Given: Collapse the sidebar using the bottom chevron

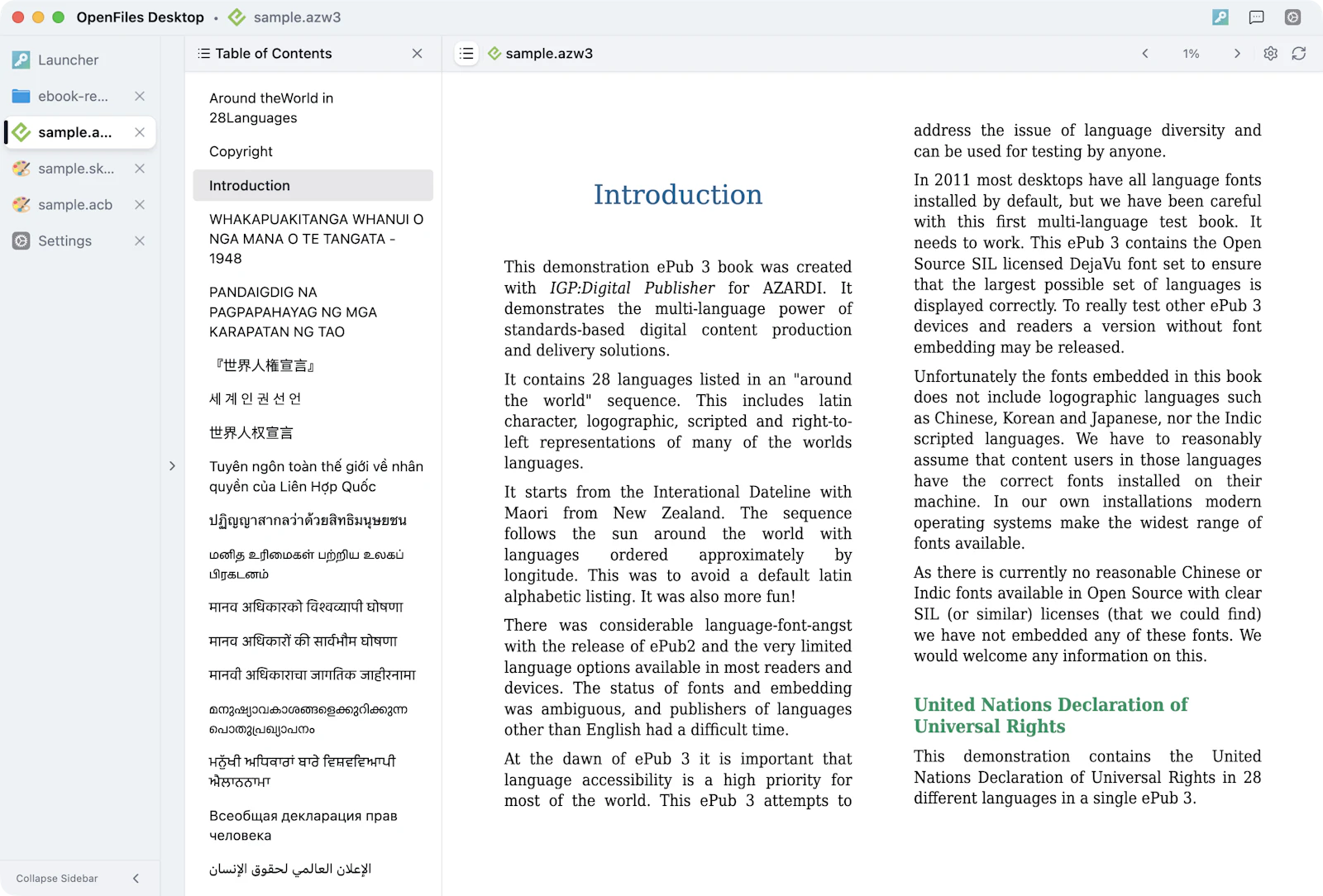Looking at the screenshot, I should click(136, 879).
